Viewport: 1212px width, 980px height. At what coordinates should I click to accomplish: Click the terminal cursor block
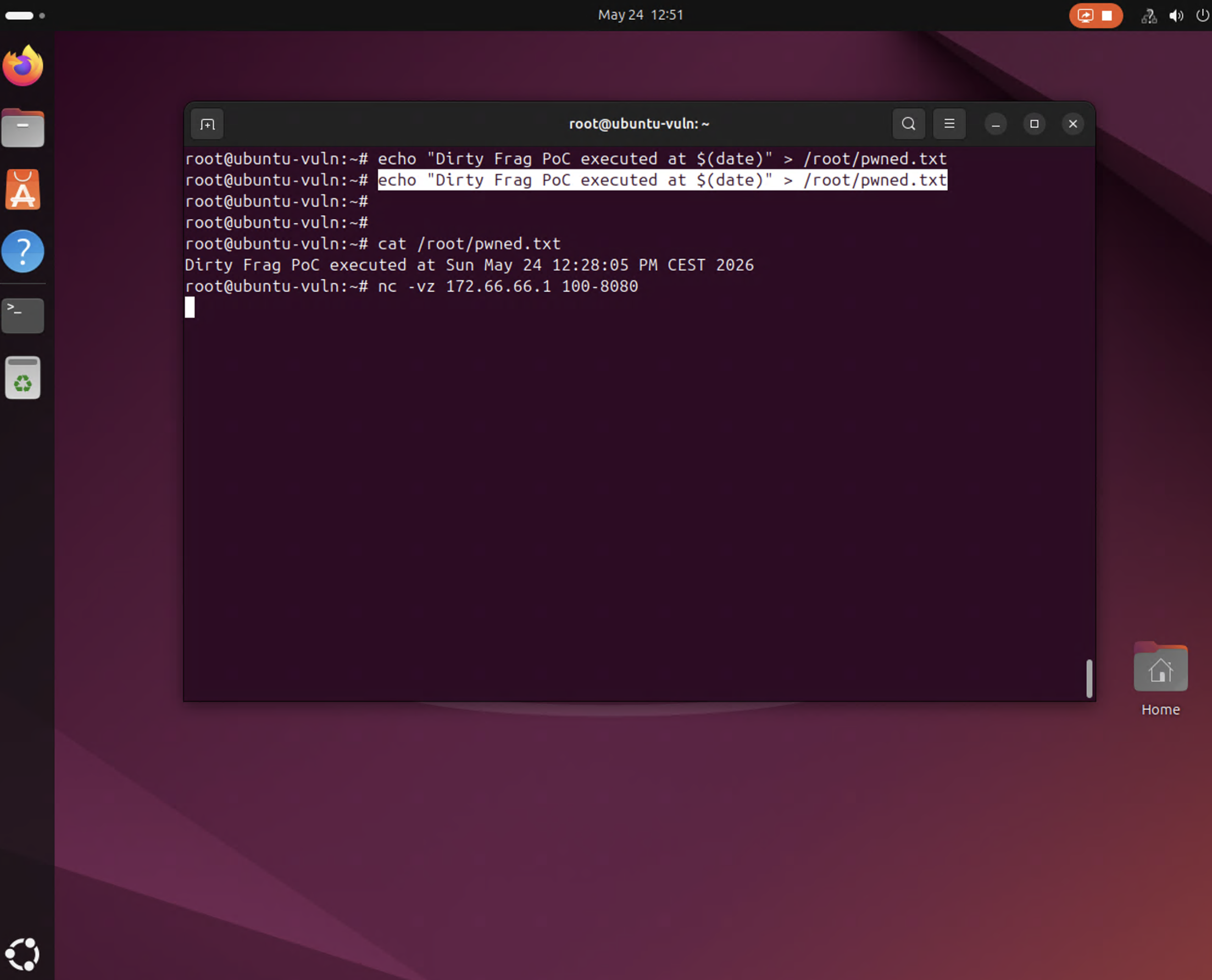190,307
